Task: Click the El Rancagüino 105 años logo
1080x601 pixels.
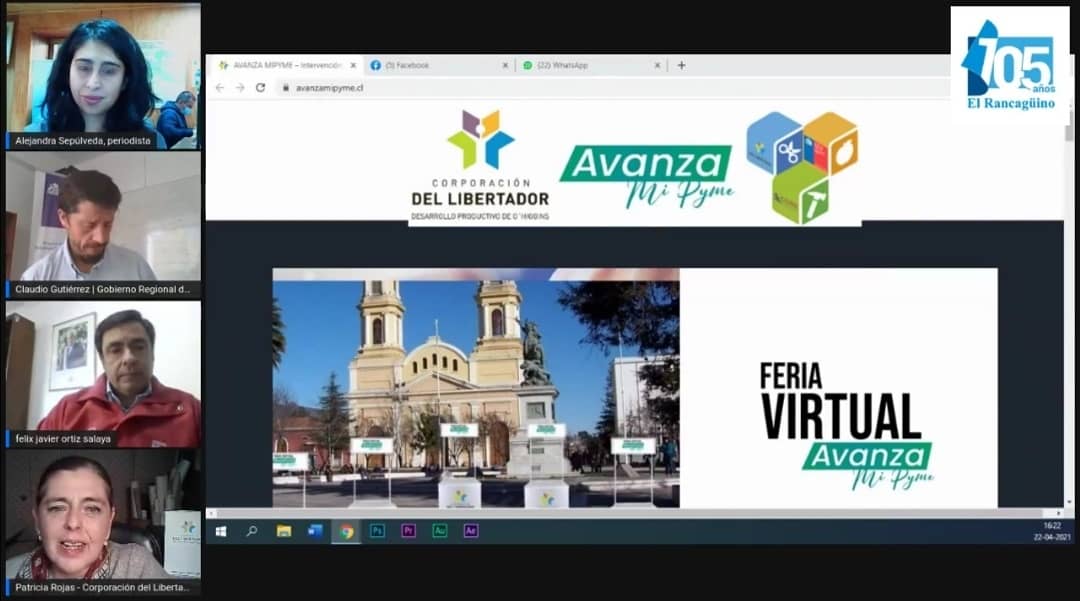Action: pyautogui.click(x=1010, y=65)
